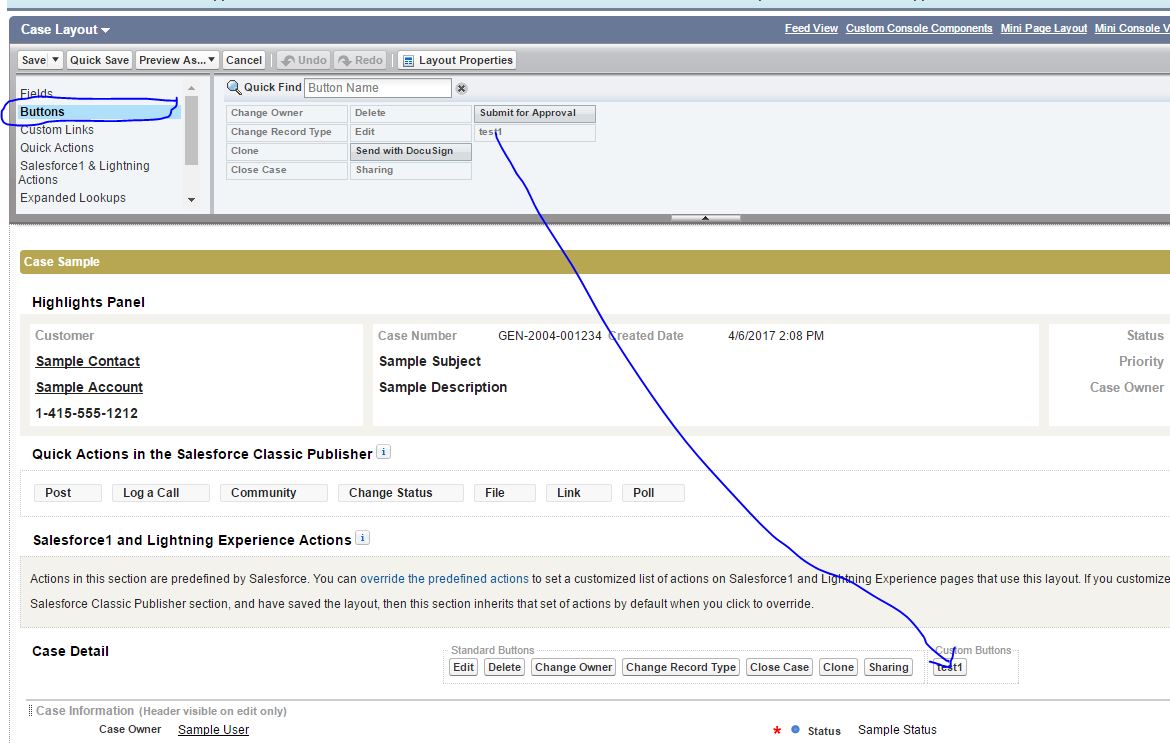This screenshot has height=743, width=1170.
Task: Open the Mini Page Layout link
Action: [1043, 28]
